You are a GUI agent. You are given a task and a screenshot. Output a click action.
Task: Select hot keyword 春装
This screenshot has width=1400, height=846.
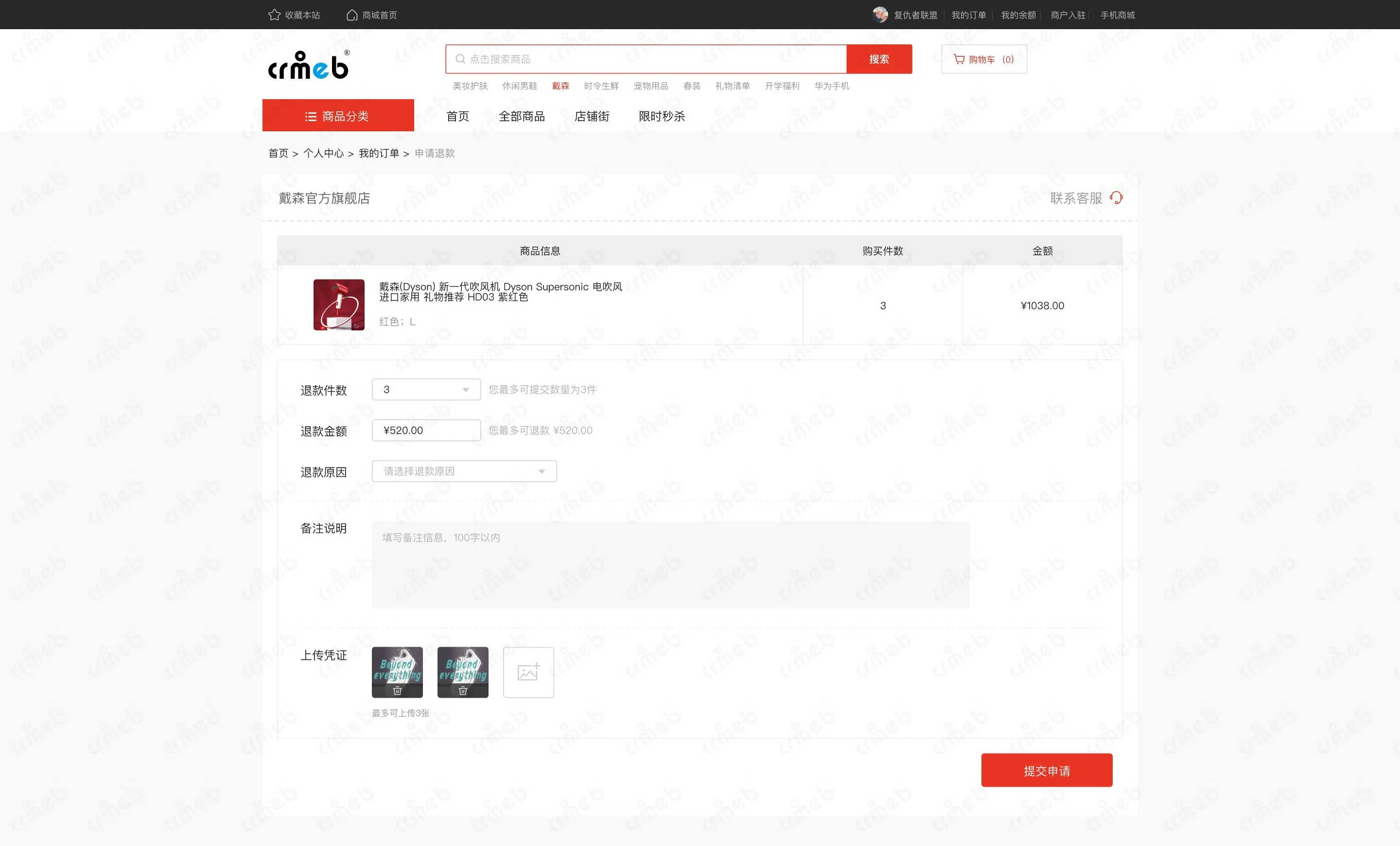[x=691, y=86]
